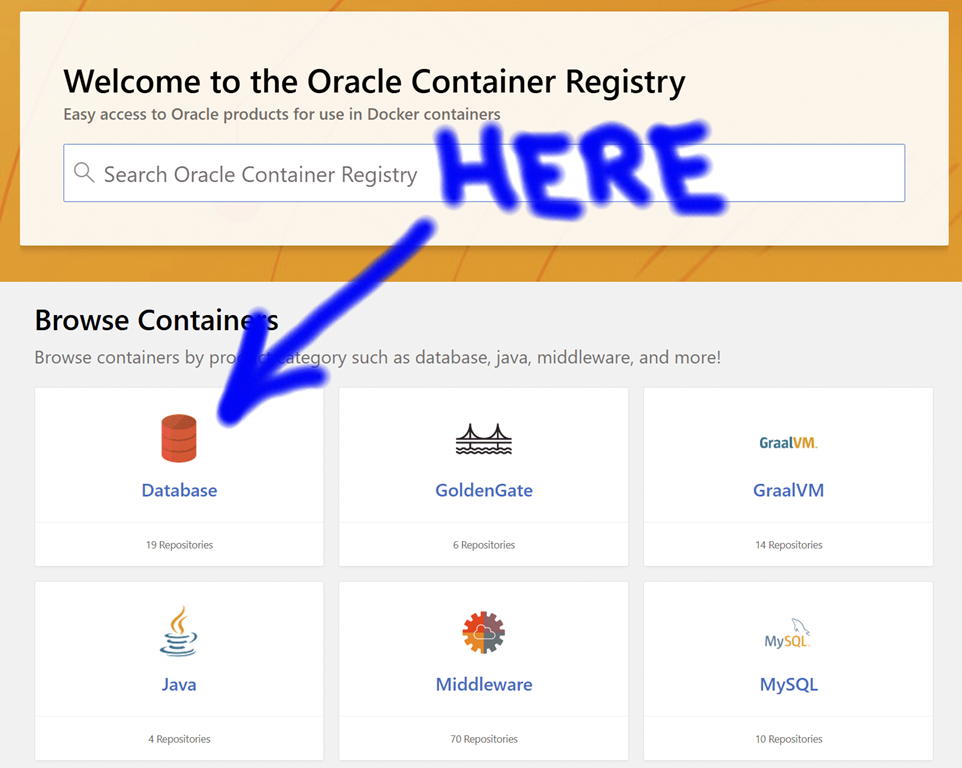This screenshot has width=962, height=768.
Task: Browse the Middleware category link
Action: tap(484, 684)
